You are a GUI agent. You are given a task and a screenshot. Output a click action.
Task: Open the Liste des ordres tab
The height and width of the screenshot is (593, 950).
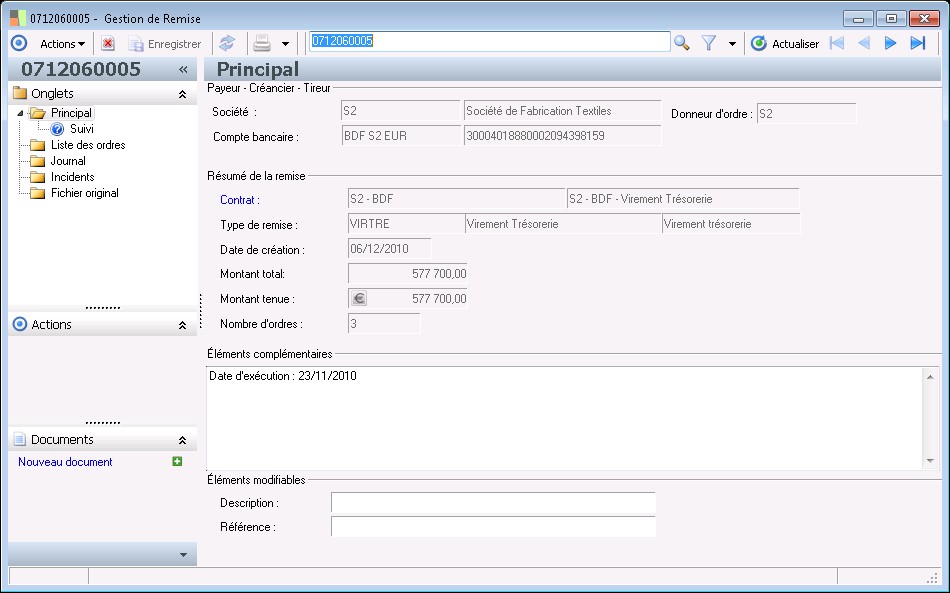87,145
